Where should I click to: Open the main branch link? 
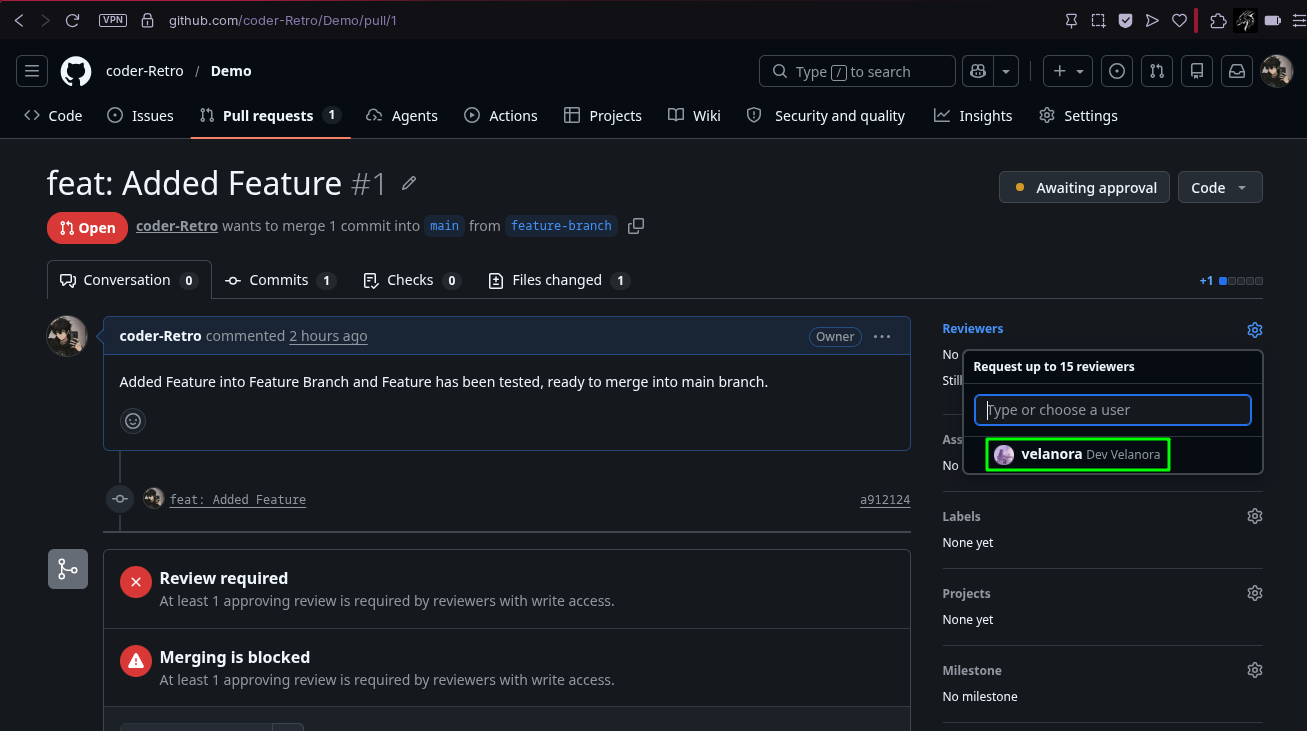[444, 226]
